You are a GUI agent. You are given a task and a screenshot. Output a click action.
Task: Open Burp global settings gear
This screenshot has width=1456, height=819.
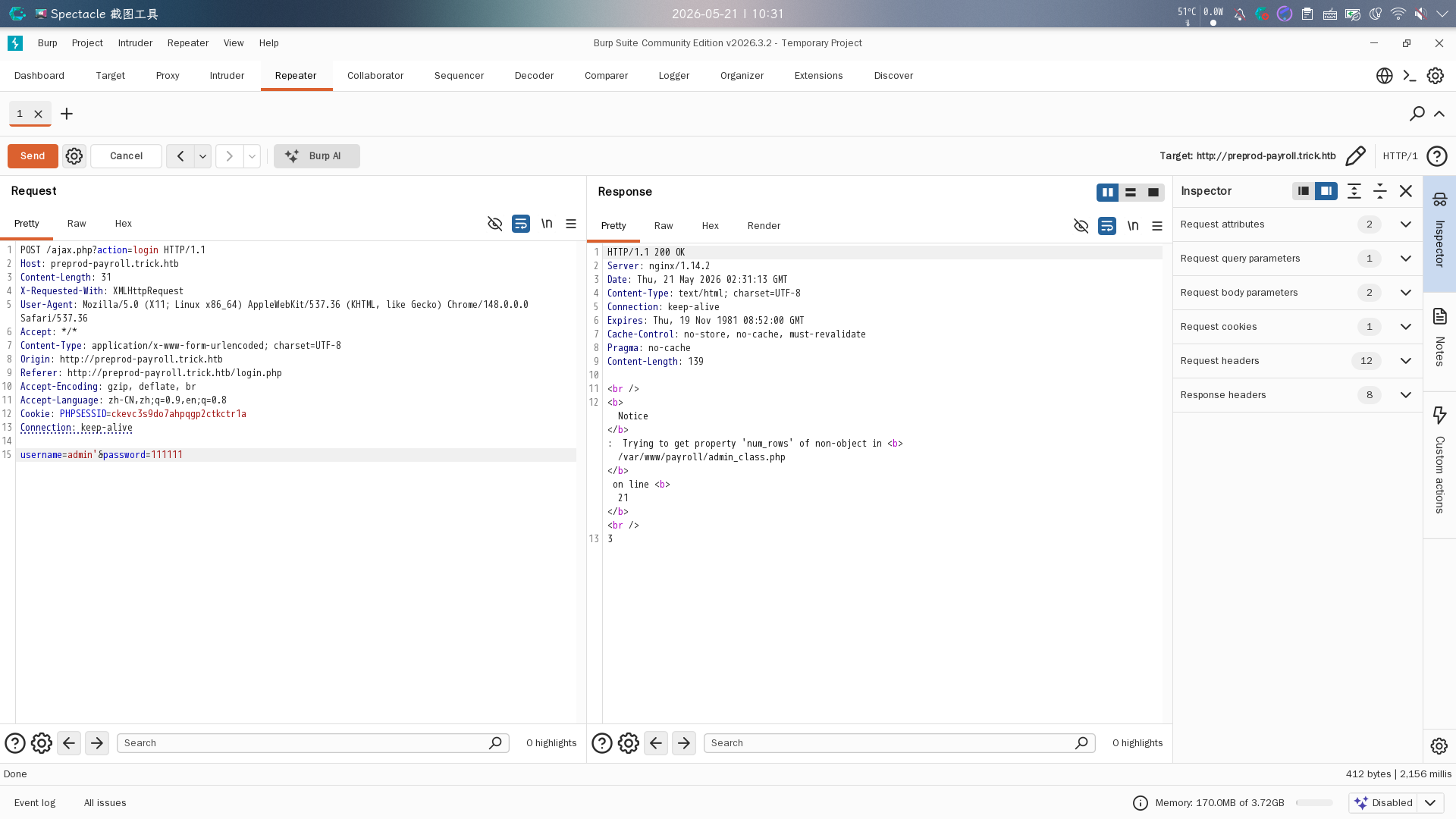pos(1436,76)
